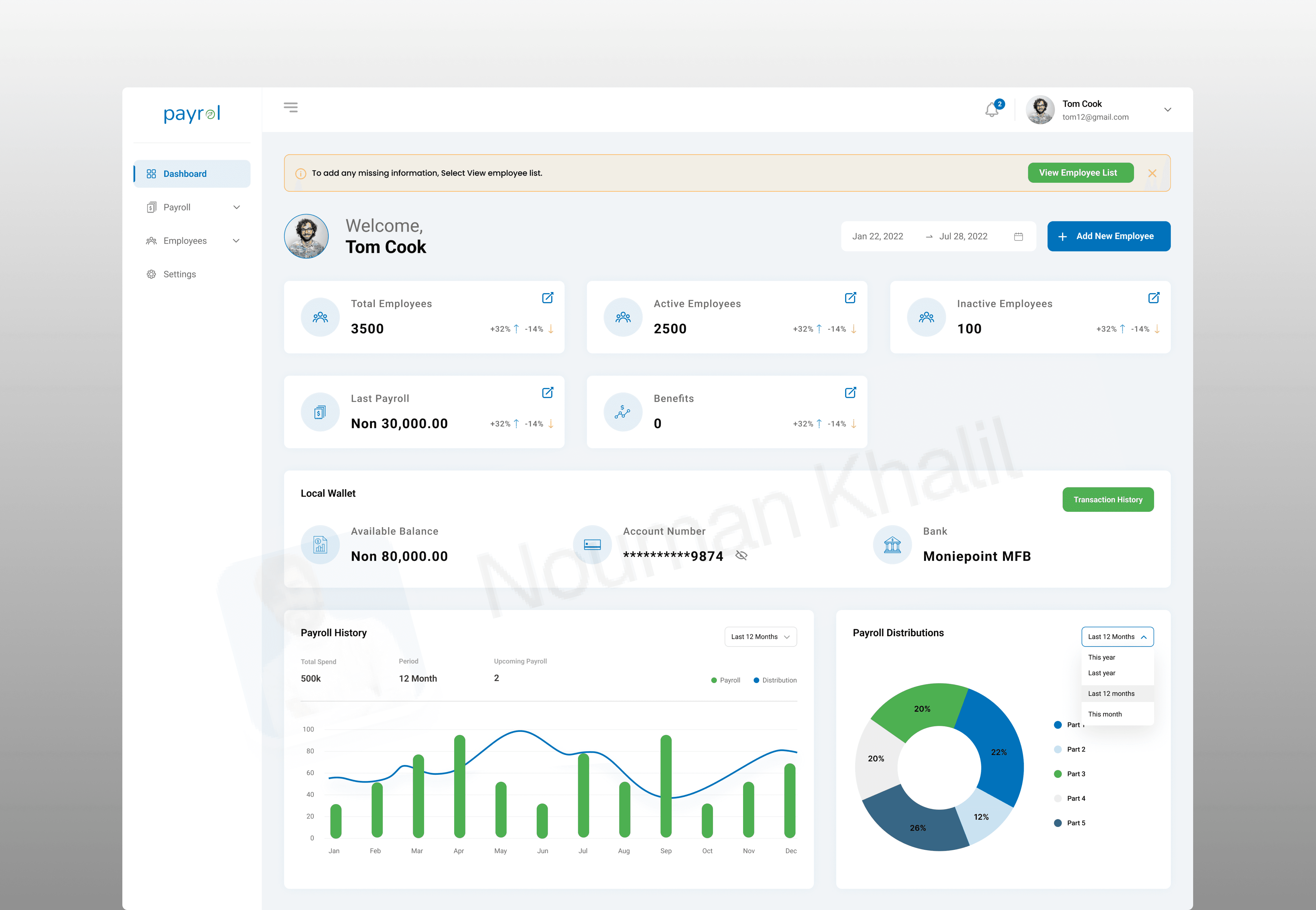Open Benefits card edit icon
Screen dimensions: 1316x910
[850, 392]
